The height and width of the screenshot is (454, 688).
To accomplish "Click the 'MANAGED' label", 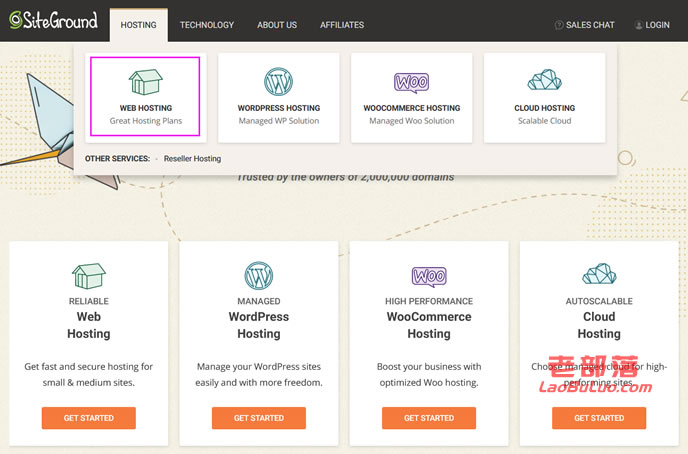I will (258, 301).
